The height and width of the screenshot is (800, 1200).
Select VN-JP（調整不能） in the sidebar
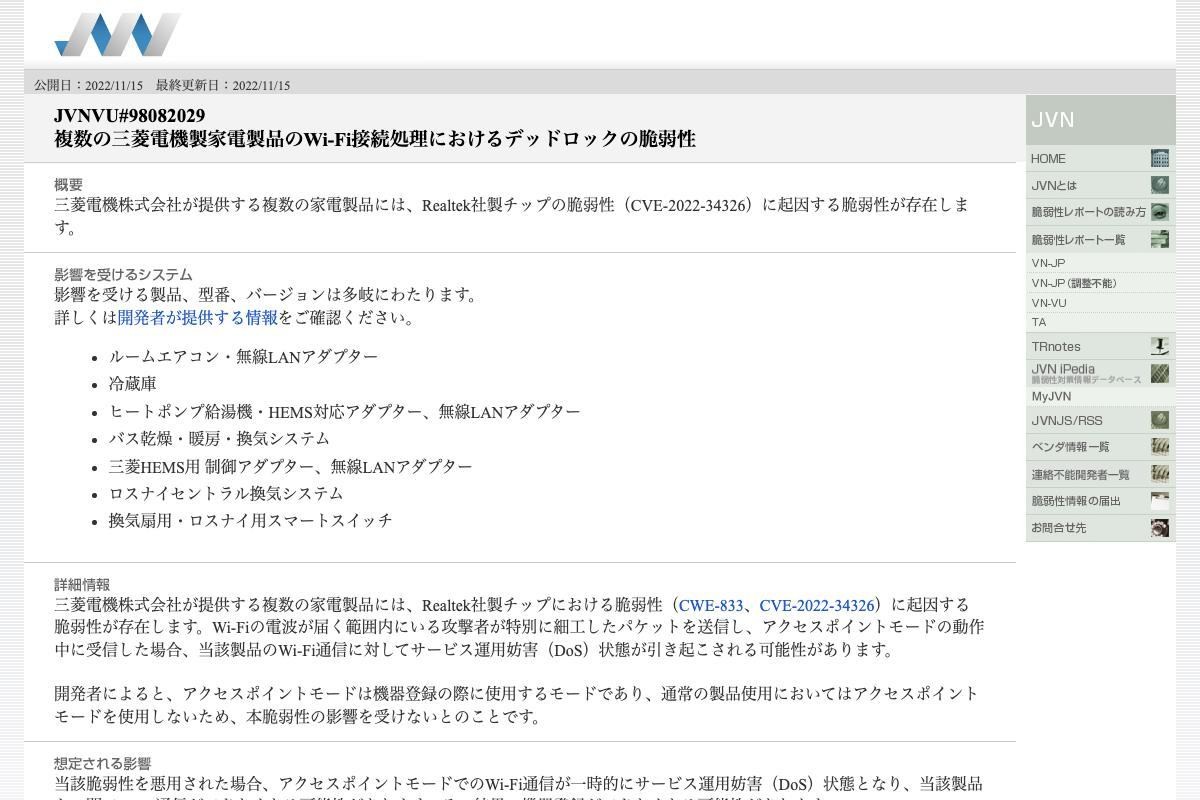[1100, 283]
